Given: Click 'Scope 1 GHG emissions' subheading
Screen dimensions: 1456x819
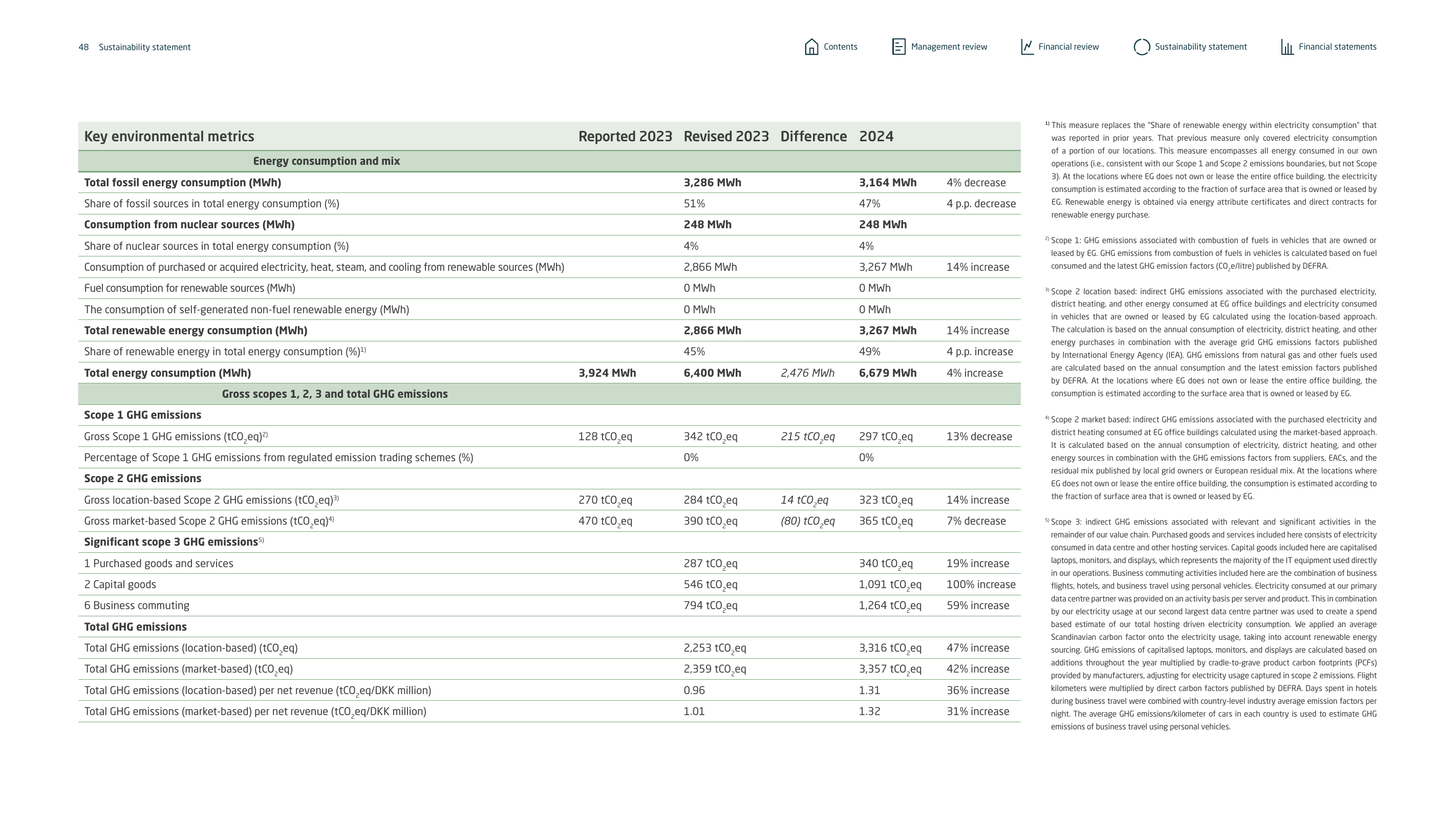Looking at the screenshot, I should [x=142, y=415].
